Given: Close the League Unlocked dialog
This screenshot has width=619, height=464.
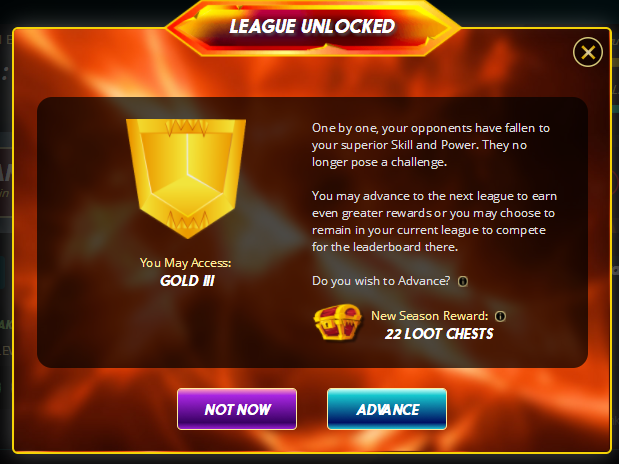Looking at the screenshot, I should pos(588,52).
